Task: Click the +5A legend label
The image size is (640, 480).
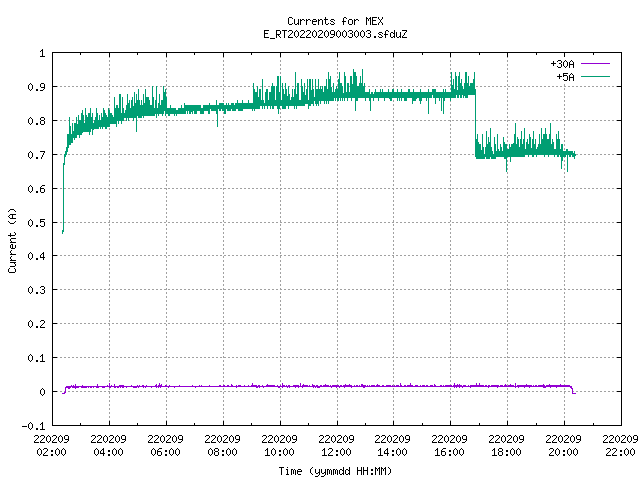Action: [565, 77]
